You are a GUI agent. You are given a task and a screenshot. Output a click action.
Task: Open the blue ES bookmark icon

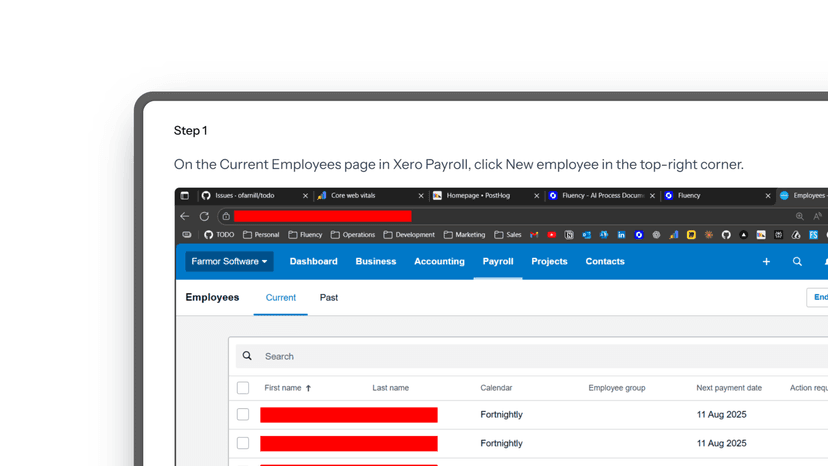tap(813, 235)
